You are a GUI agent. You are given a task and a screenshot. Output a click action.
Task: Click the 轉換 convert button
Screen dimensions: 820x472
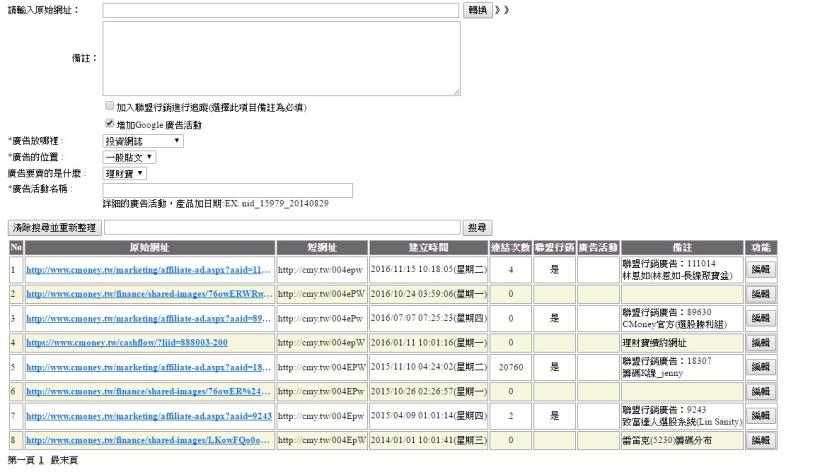click(478, 9)
